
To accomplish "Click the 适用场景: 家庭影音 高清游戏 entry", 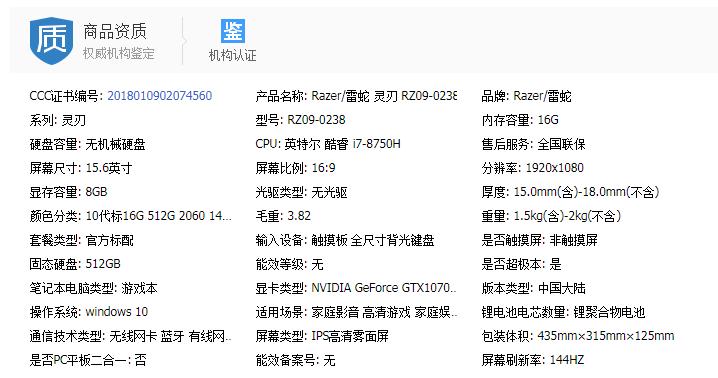I will (x=357, y=312).
